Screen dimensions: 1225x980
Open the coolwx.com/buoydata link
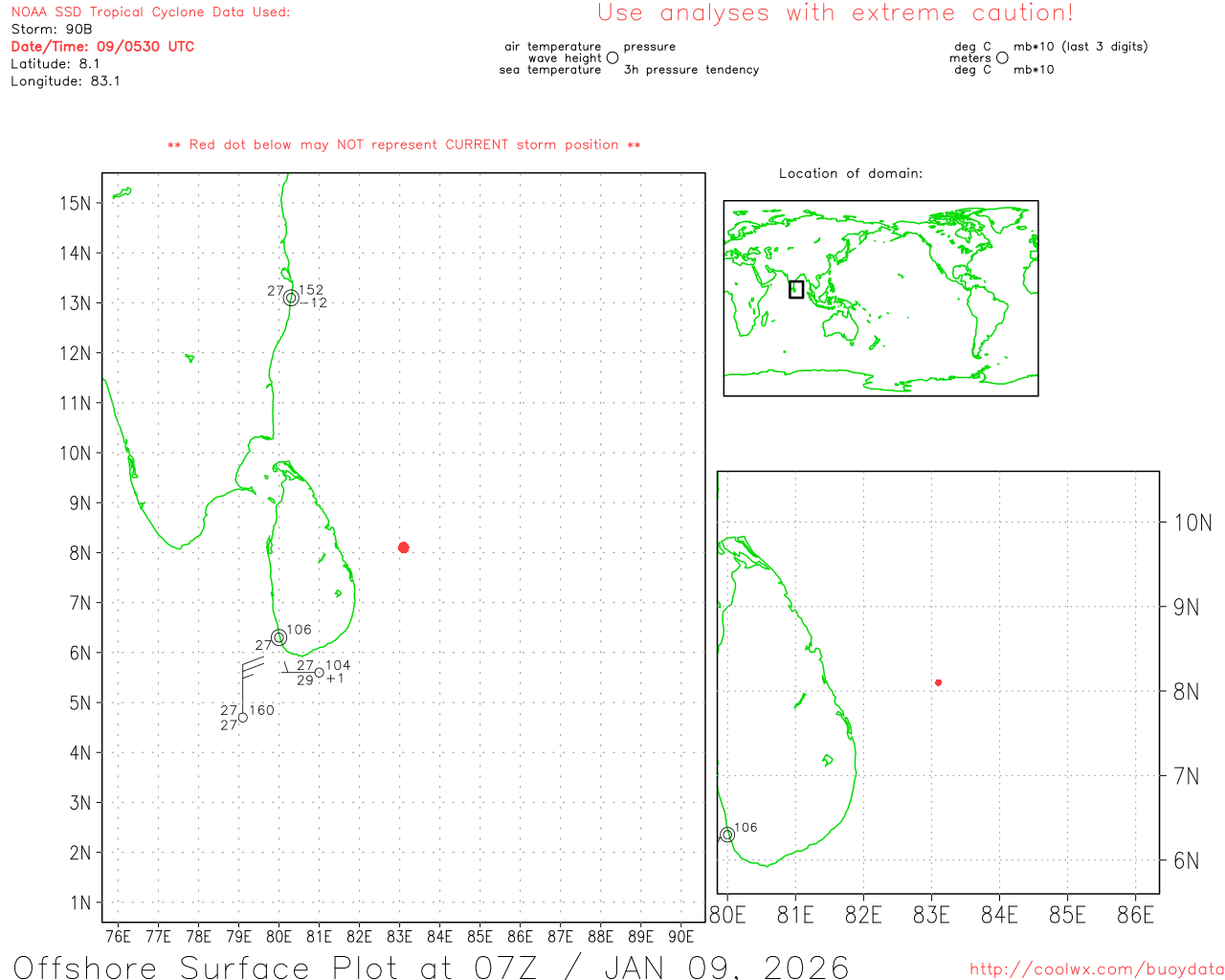(x=1096, y=969)
